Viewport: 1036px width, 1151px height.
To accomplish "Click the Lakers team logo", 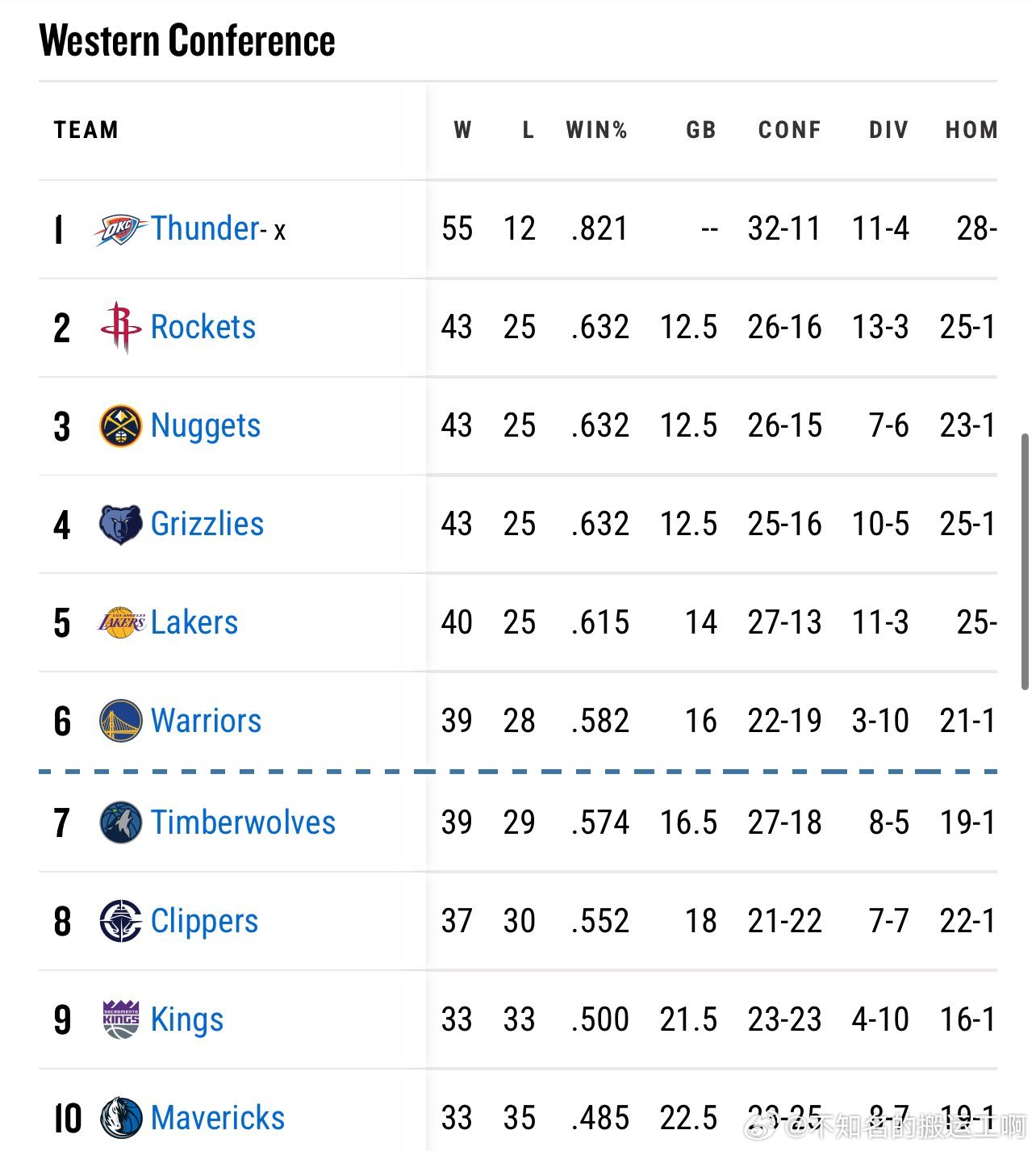I will (x=121, y=623).
